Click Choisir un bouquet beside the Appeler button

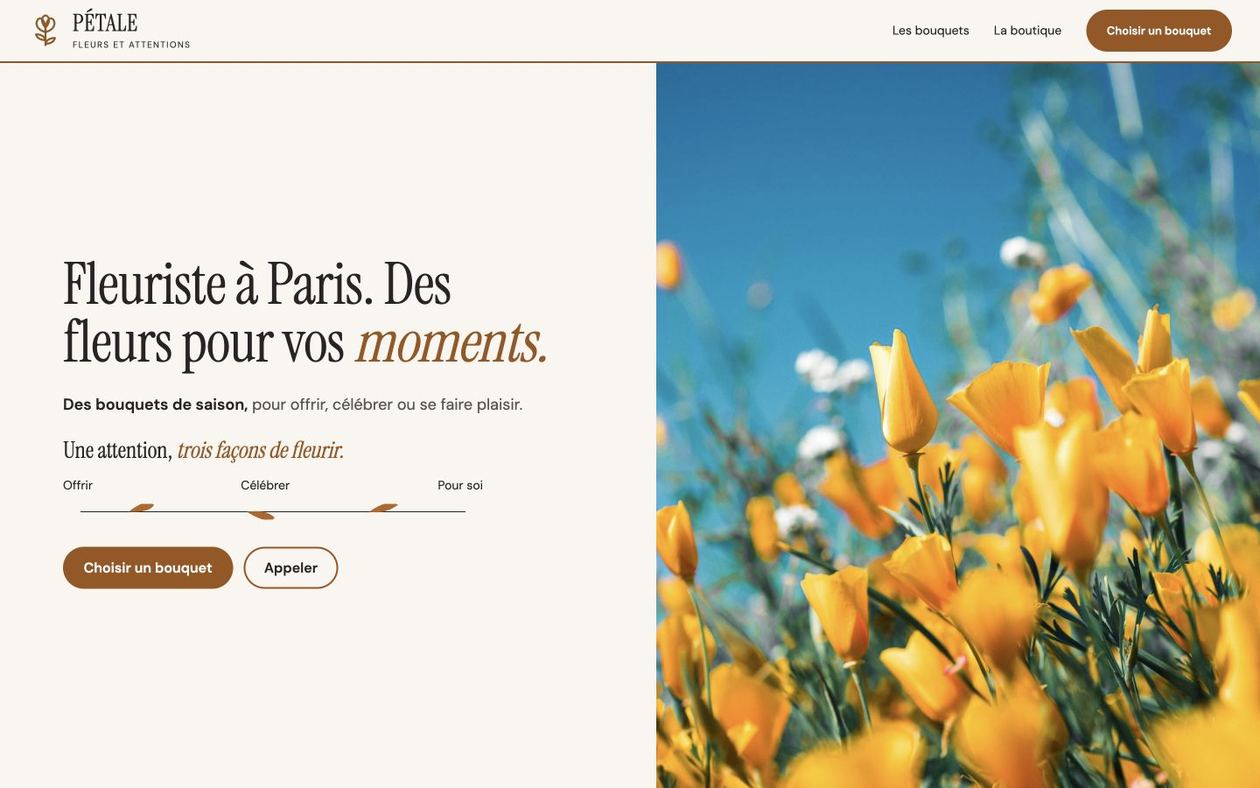148,568
